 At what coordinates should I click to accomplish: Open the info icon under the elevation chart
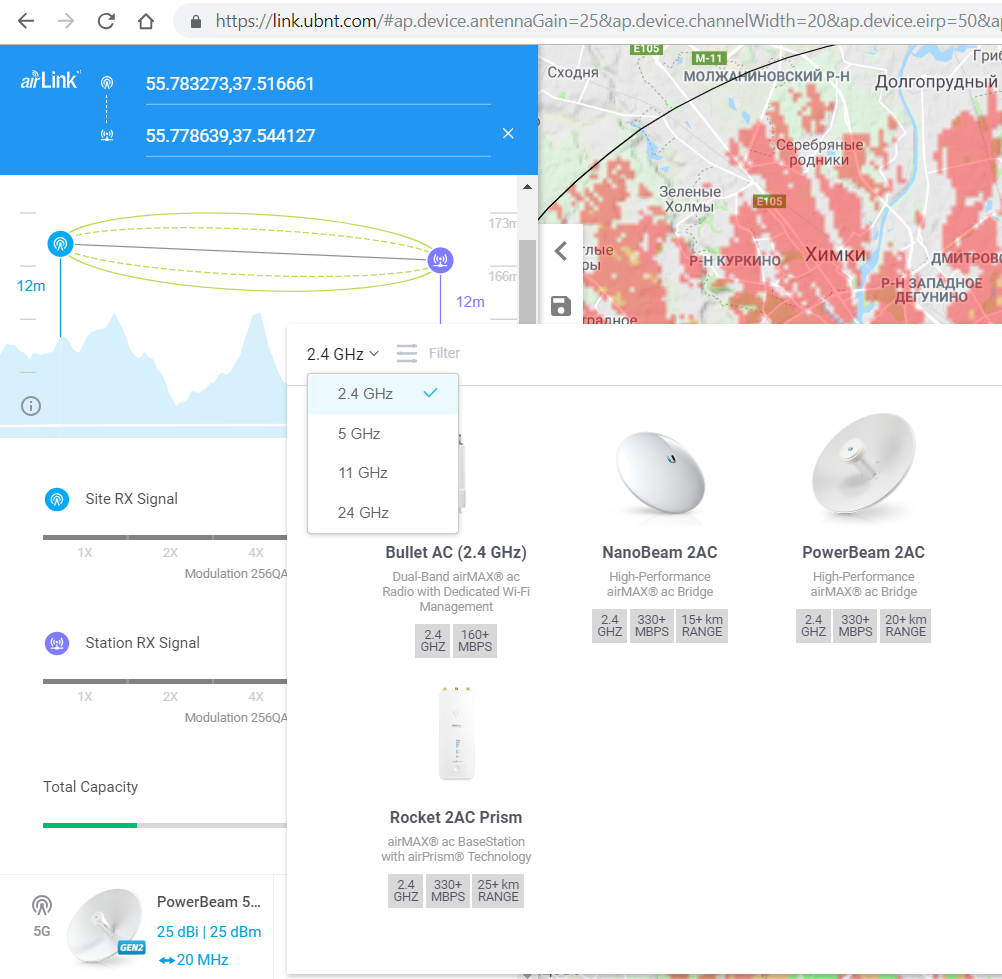31,406
